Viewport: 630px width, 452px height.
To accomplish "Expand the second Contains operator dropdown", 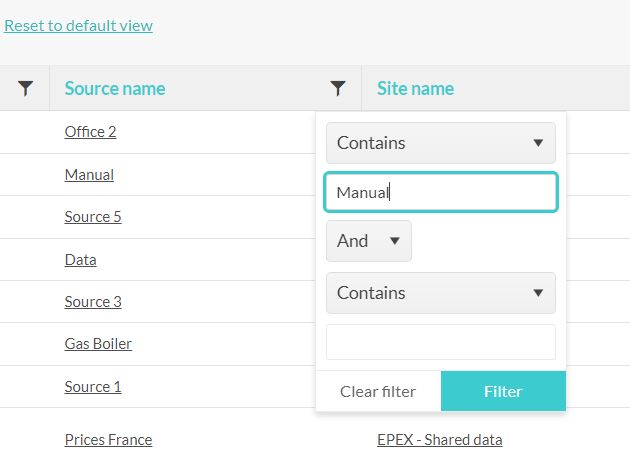I will pyautogui.click(x=441, y=293).
